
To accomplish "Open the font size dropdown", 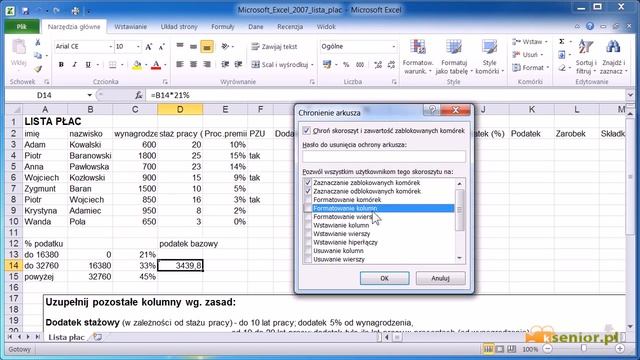I will pyautogui.click(x=138, y=47).
